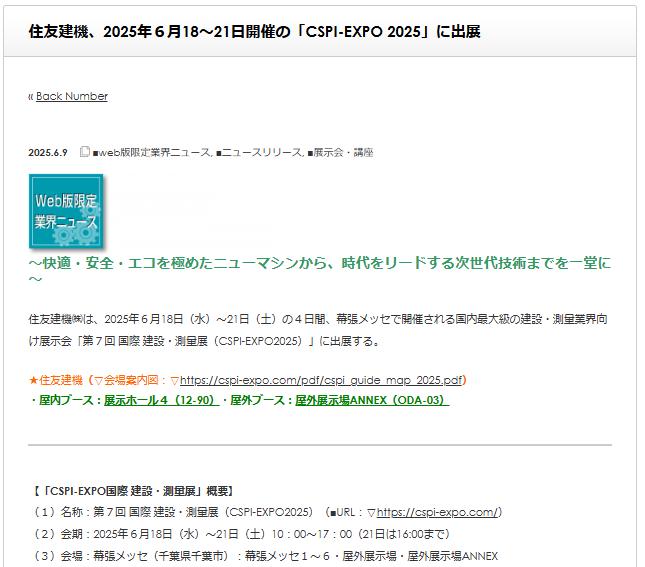Open the ■ニュースリリース category link
Image resolution: width=645 pixels, height=567 pixels.
259,153
